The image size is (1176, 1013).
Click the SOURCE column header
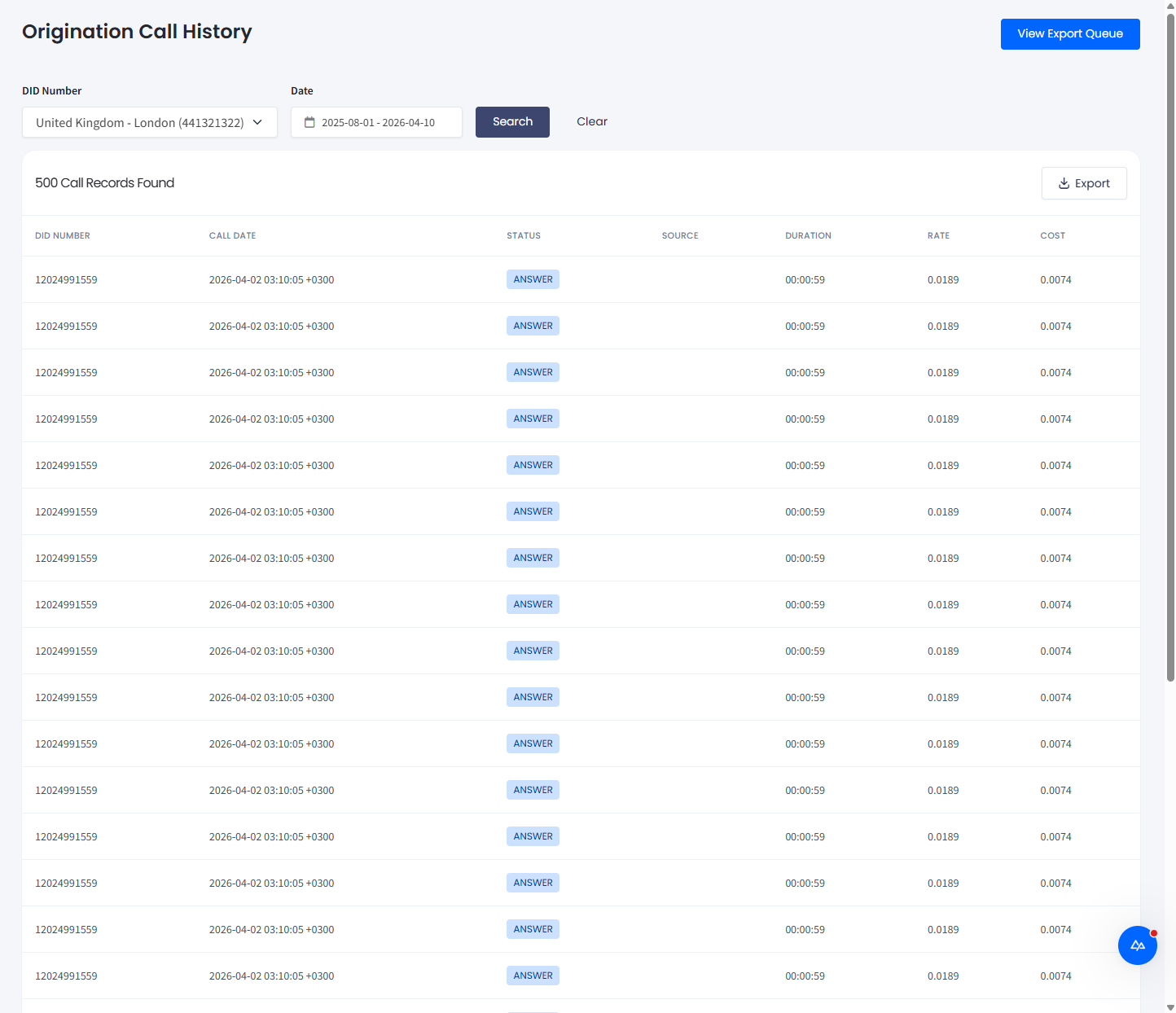(x=680, y=236)
